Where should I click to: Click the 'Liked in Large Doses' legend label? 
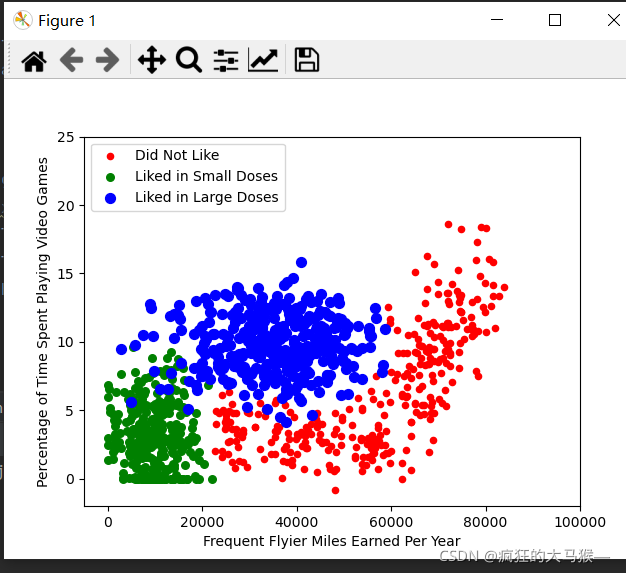[206, 197]
